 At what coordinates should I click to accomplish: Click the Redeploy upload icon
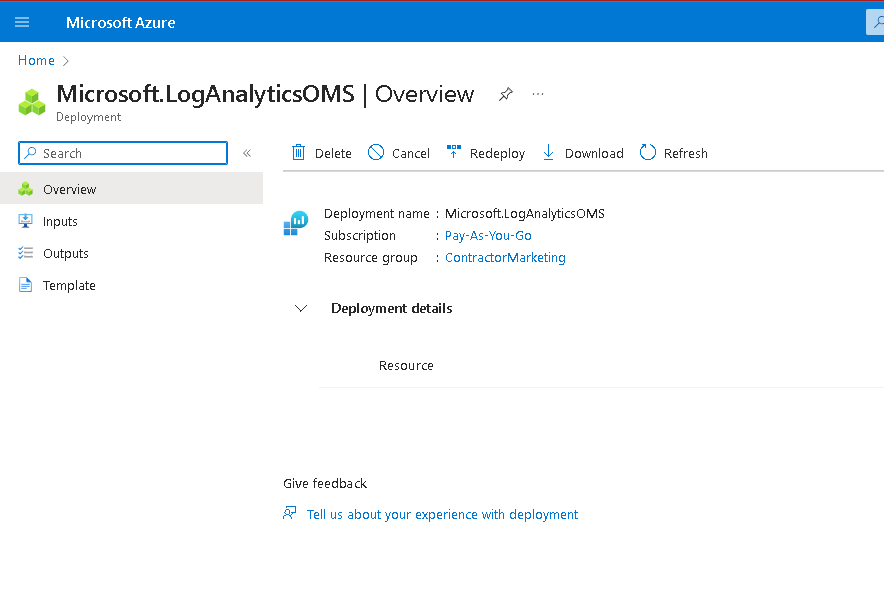click(x=454, y=152)
